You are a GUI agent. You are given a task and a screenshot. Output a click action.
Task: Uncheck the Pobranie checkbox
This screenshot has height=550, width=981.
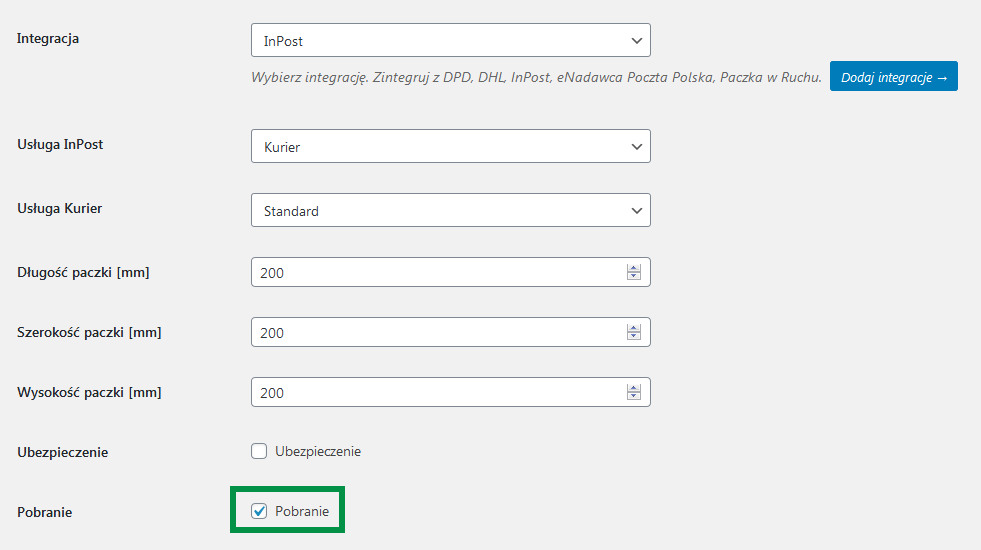[259, 511]
